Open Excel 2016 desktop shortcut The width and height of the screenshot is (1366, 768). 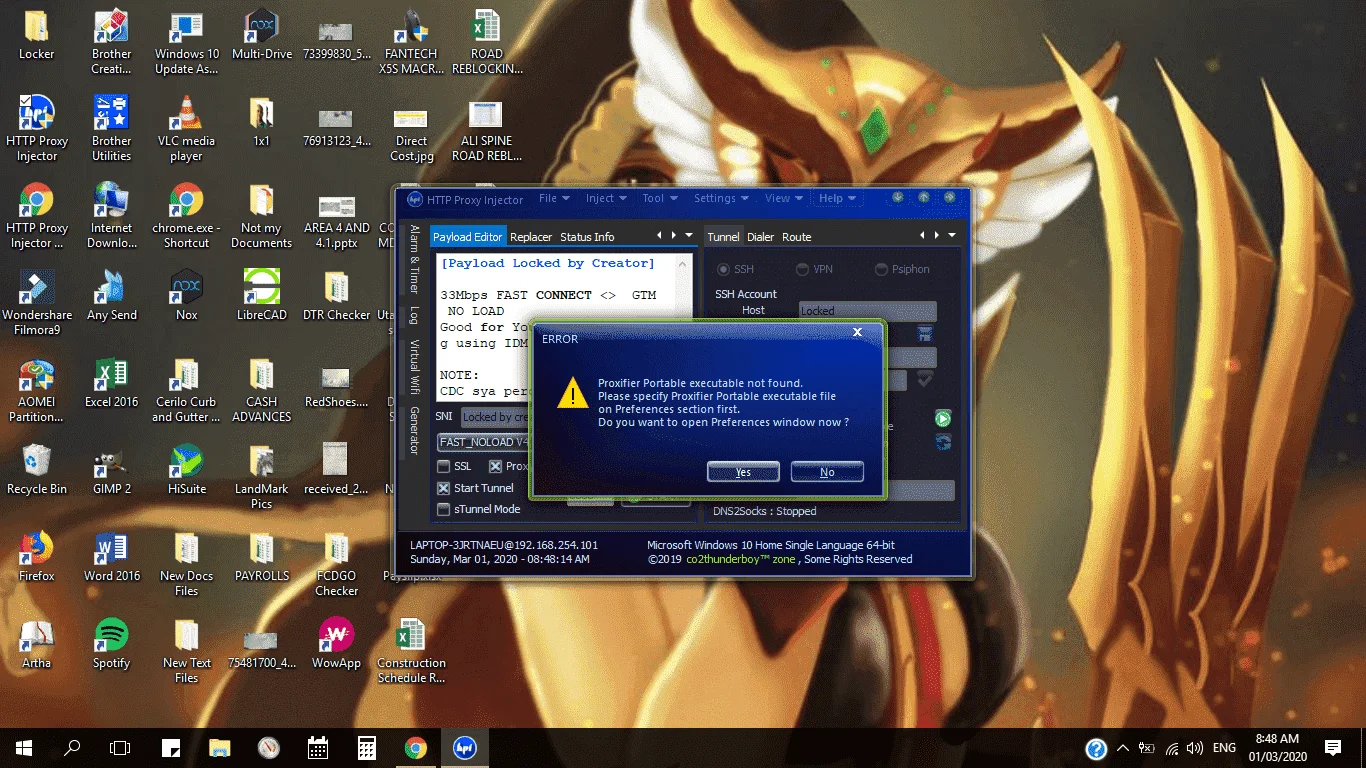pos(111,382)
